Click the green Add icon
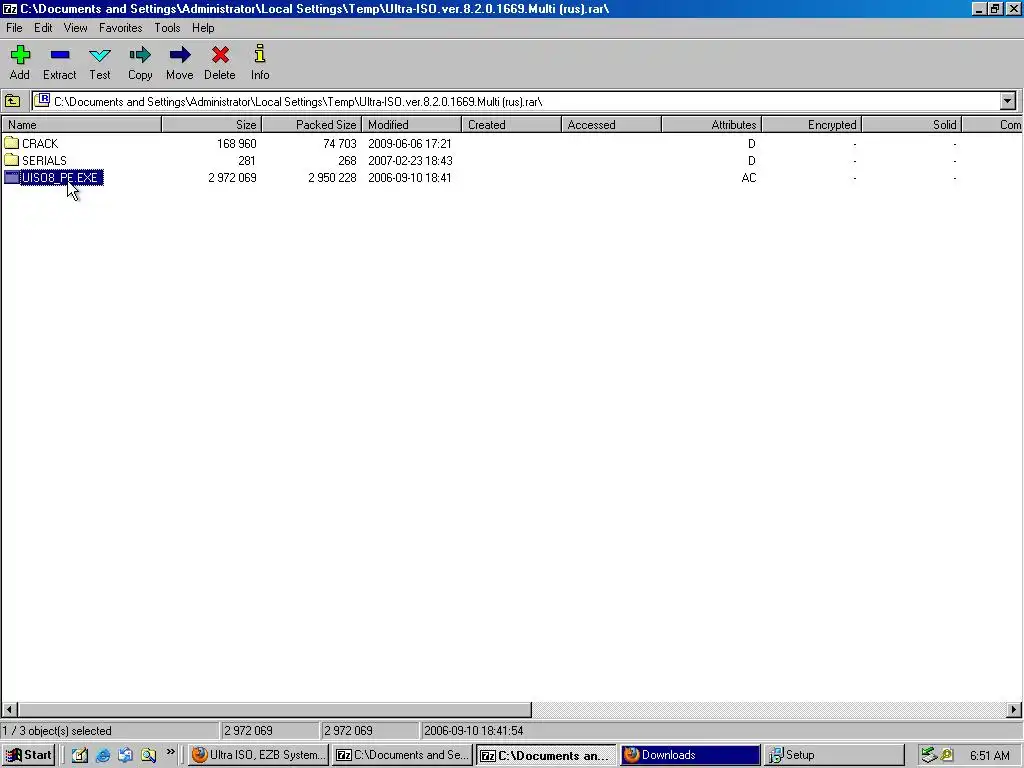This screenshot has height=768, width=1024. pos(20,55)
